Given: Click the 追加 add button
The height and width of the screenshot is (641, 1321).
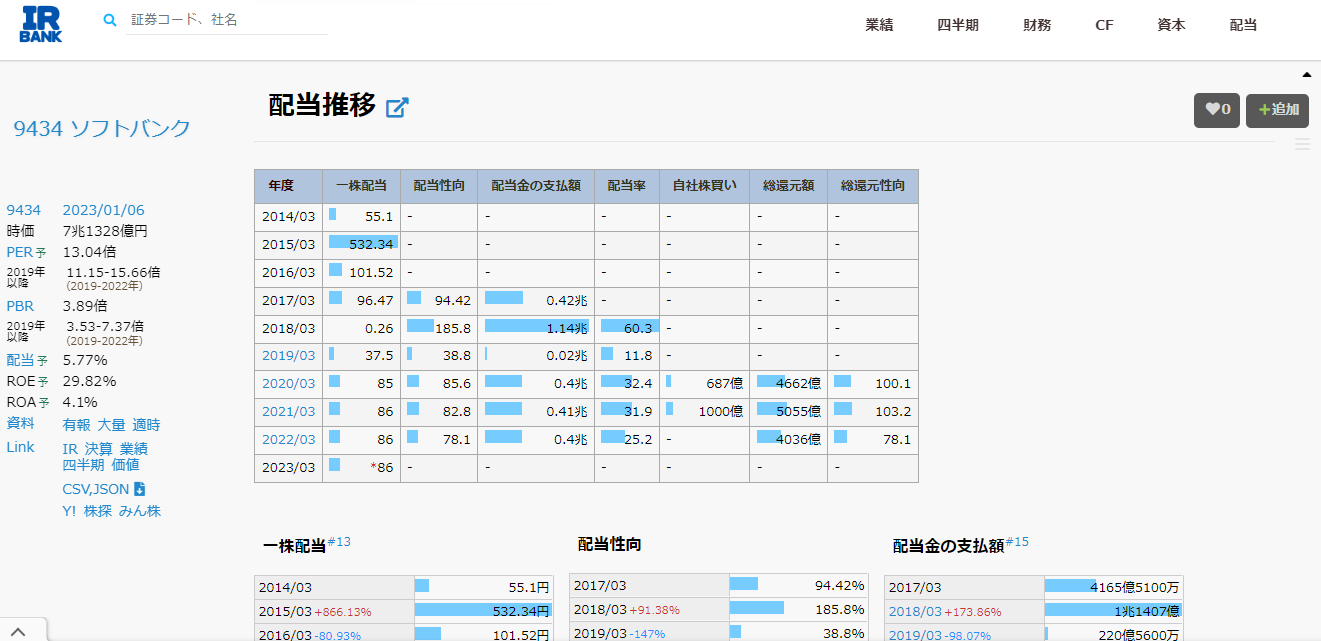Looking at the screenshot, I should coord(1277,110).
